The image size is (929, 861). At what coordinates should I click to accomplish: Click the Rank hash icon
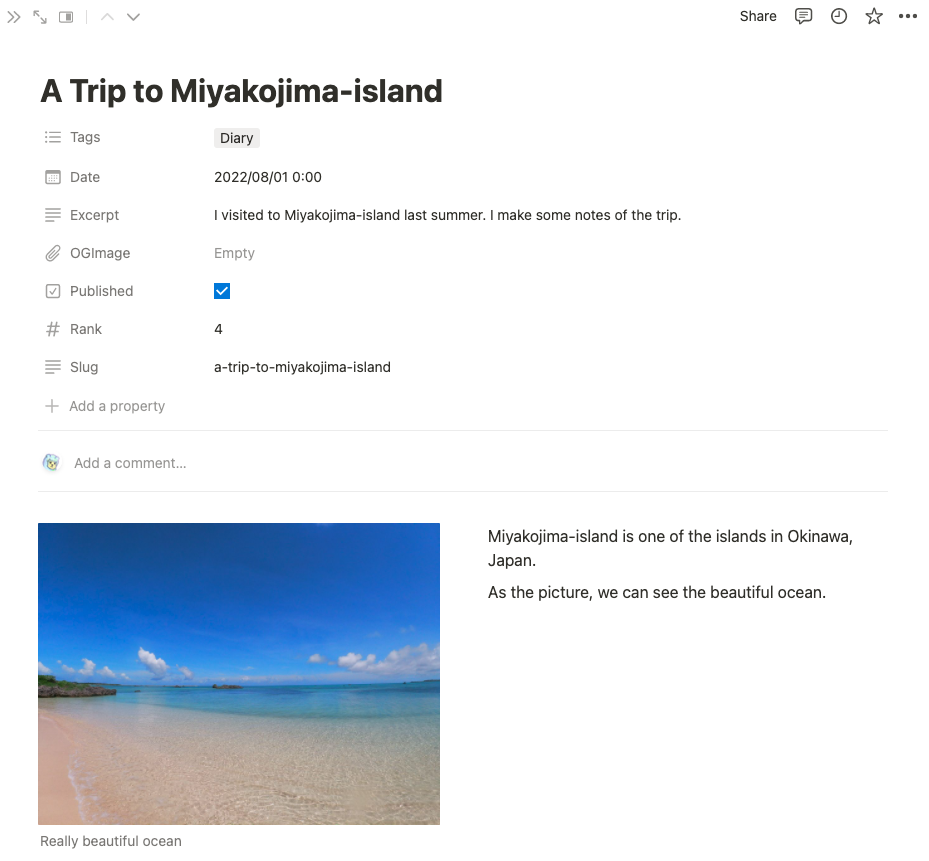point(53,329)
